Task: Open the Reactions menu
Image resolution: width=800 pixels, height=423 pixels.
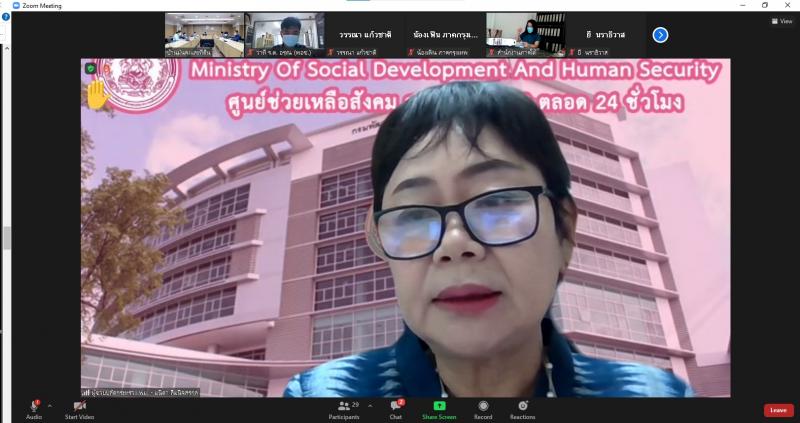Action: (x=522, y=410)
